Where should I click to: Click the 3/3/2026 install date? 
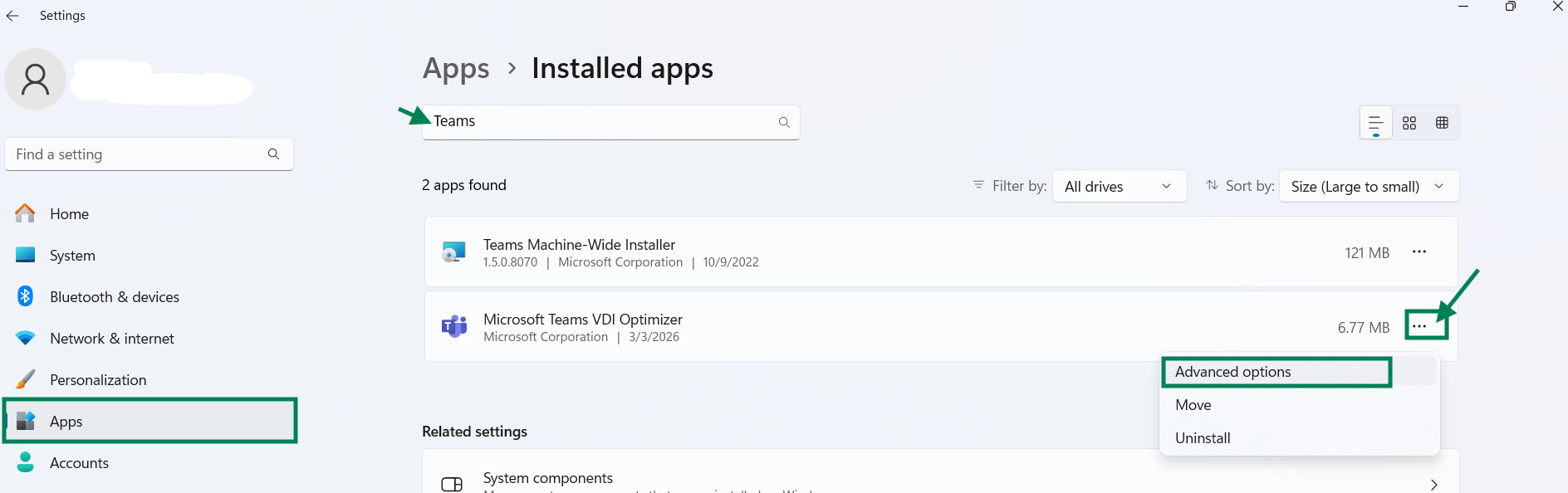654,337
